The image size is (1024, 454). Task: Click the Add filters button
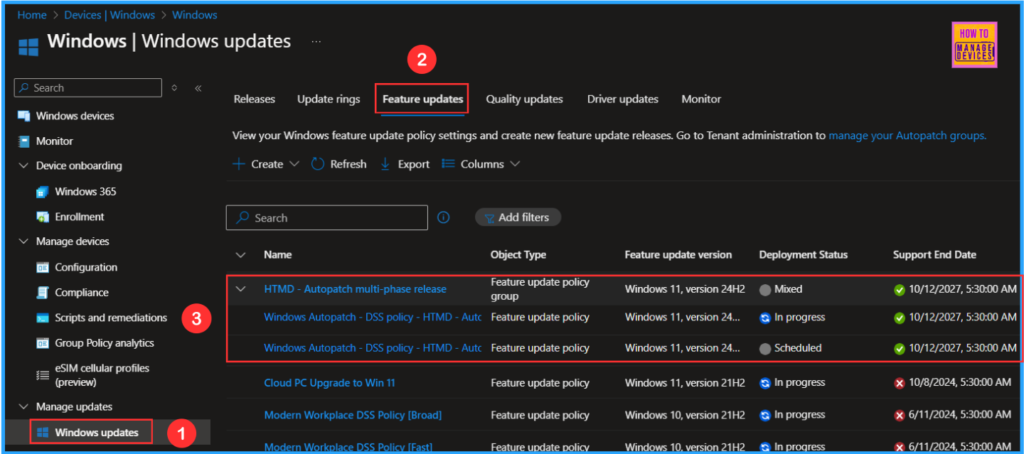[x=518, y=218]
